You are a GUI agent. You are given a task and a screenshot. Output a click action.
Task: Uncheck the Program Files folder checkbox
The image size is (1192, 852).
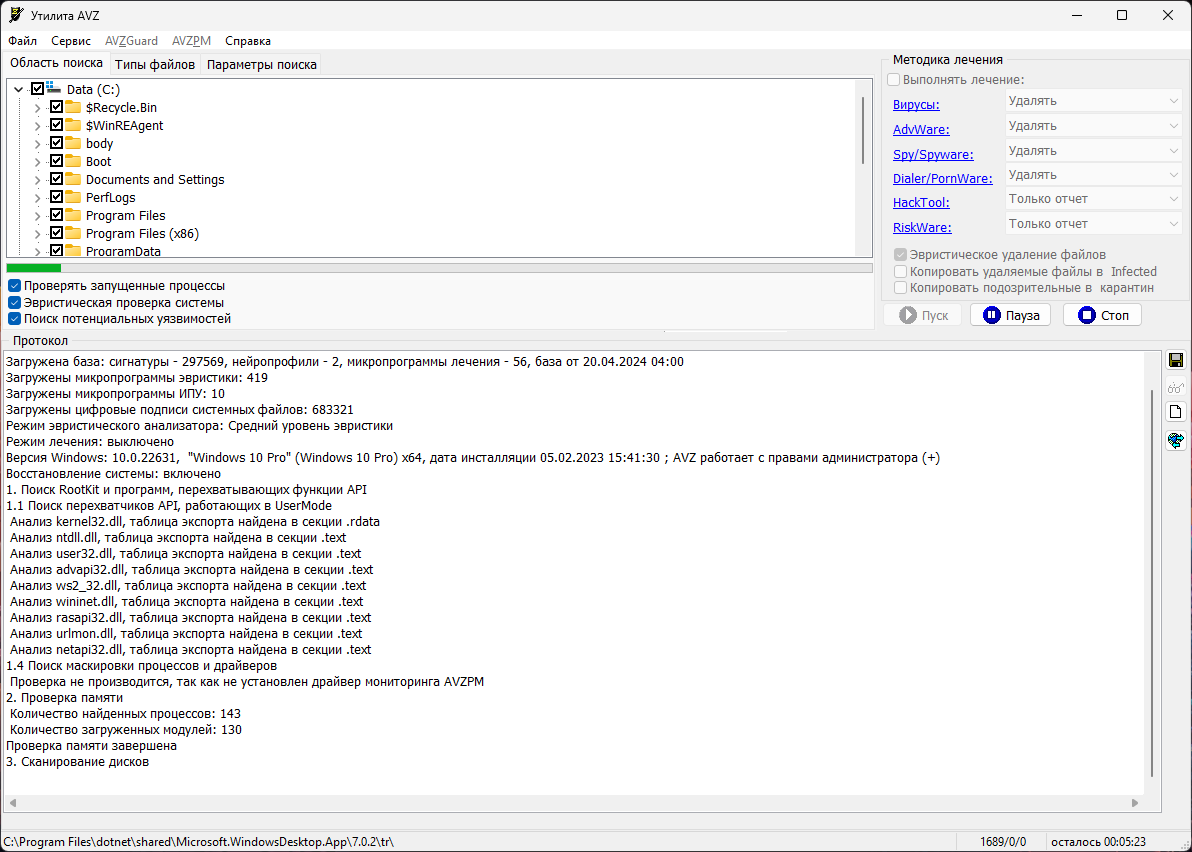pos(56,215)
